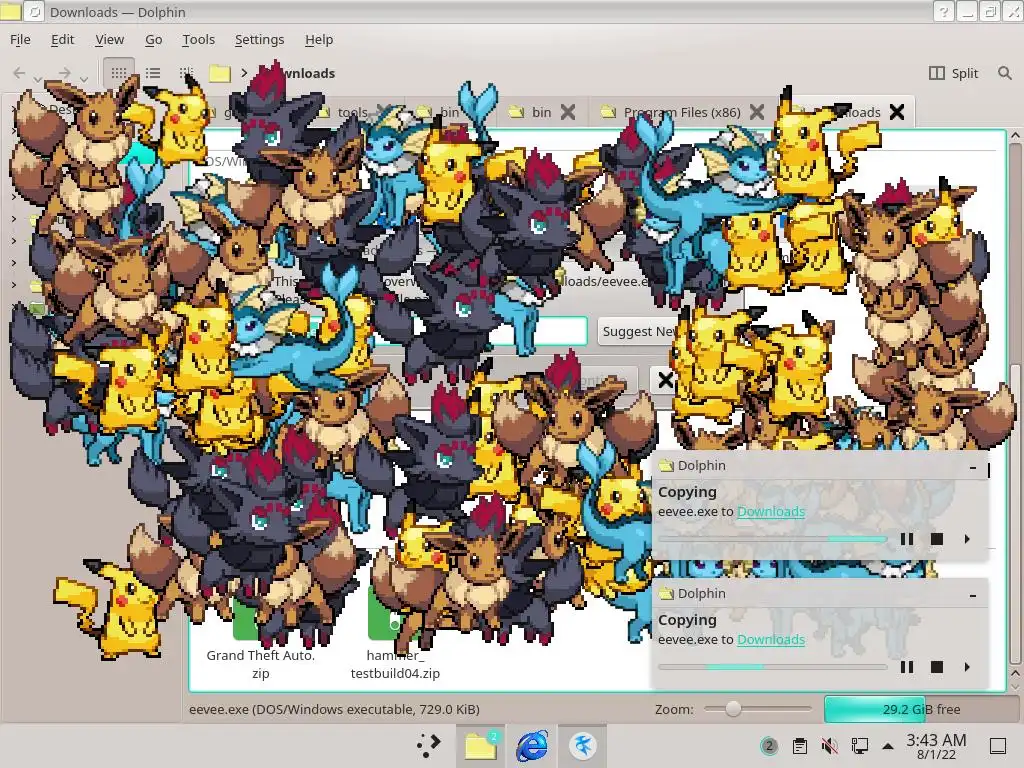1024x768 pixels.
Task: Click the upper copy job progress bar
Action: pyautogui.click(x=773, y=539)
